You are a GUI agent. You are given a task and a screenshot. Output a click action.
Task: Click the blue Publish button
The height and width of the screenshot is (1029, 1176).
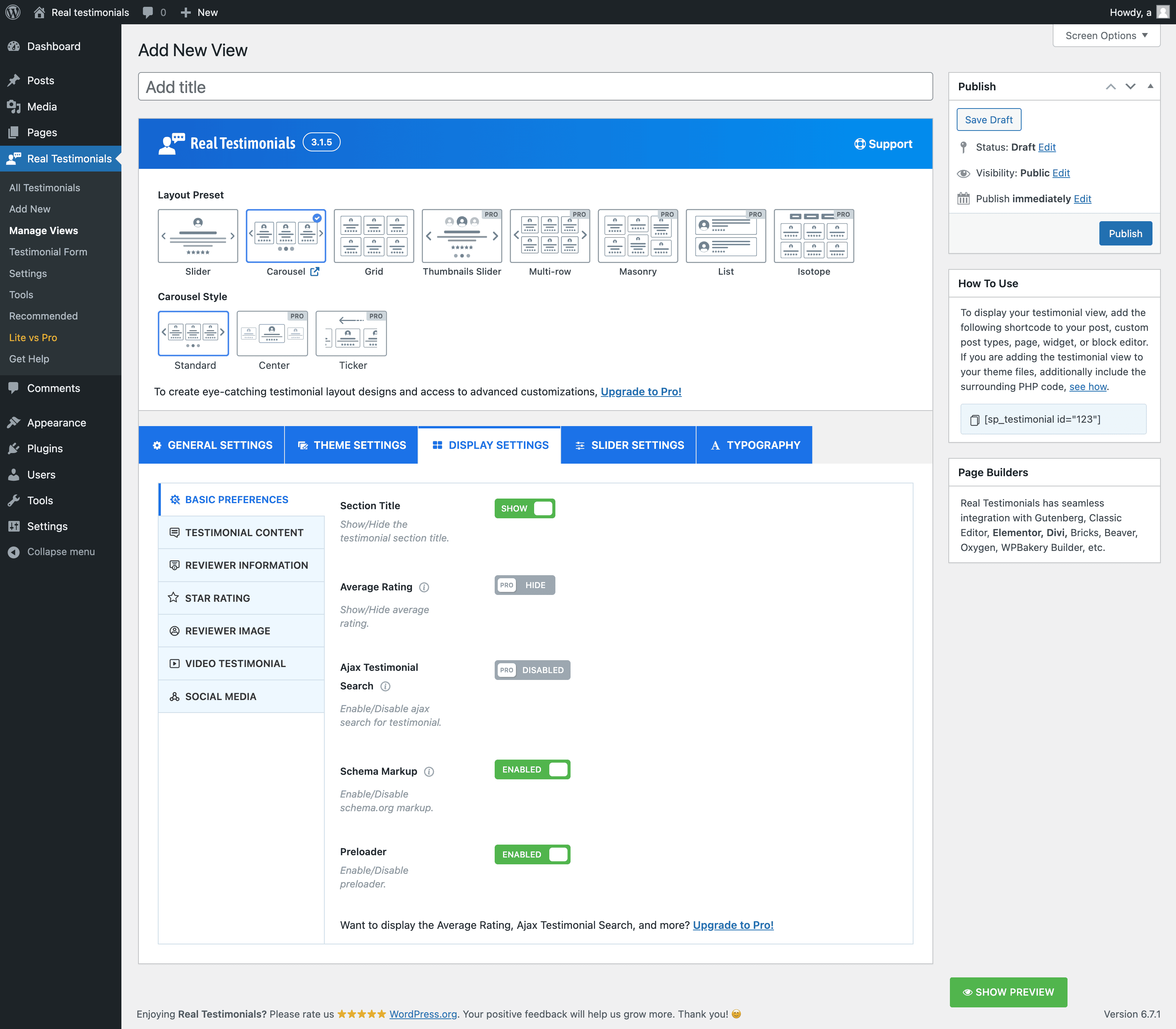[1126, 233]
